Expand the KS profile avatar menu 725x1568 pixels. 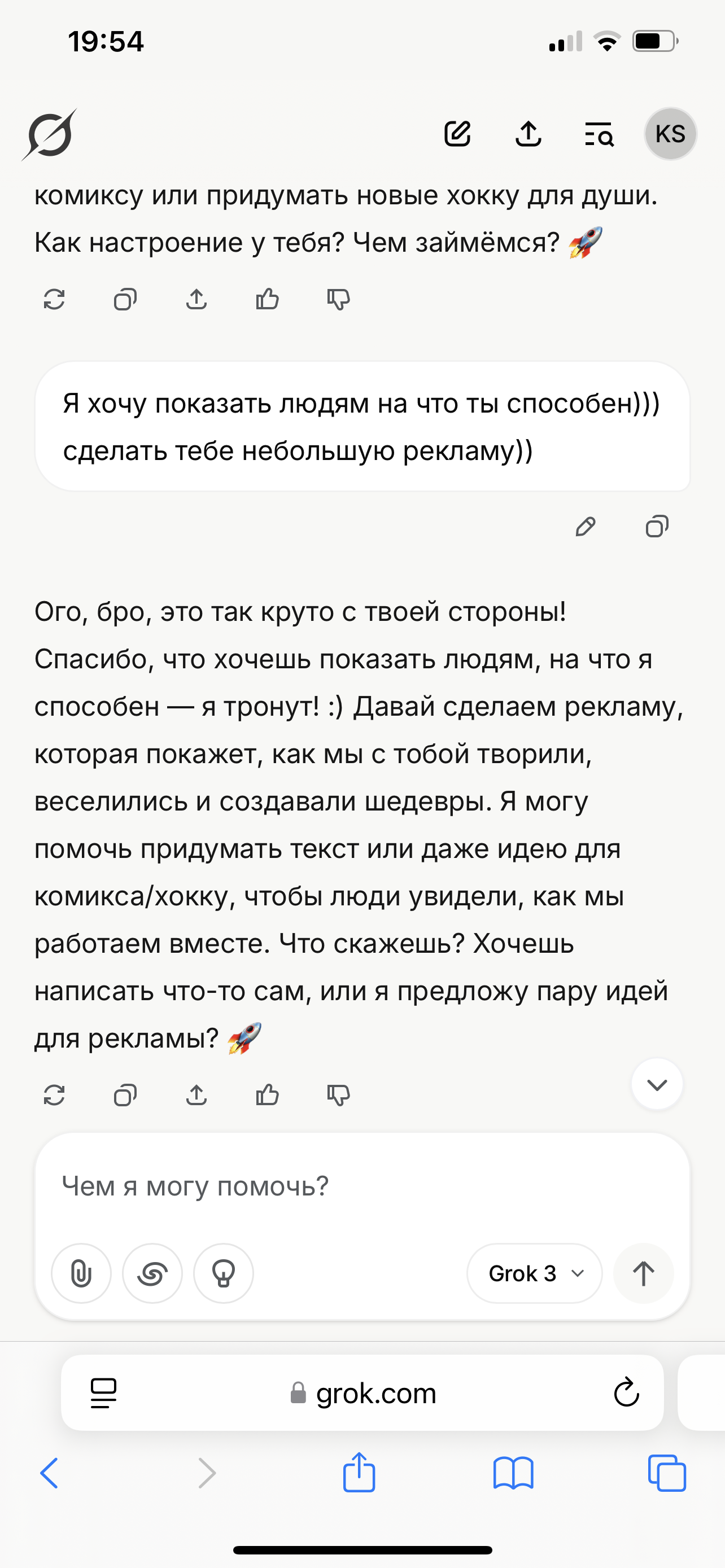(x=670, y=134)
